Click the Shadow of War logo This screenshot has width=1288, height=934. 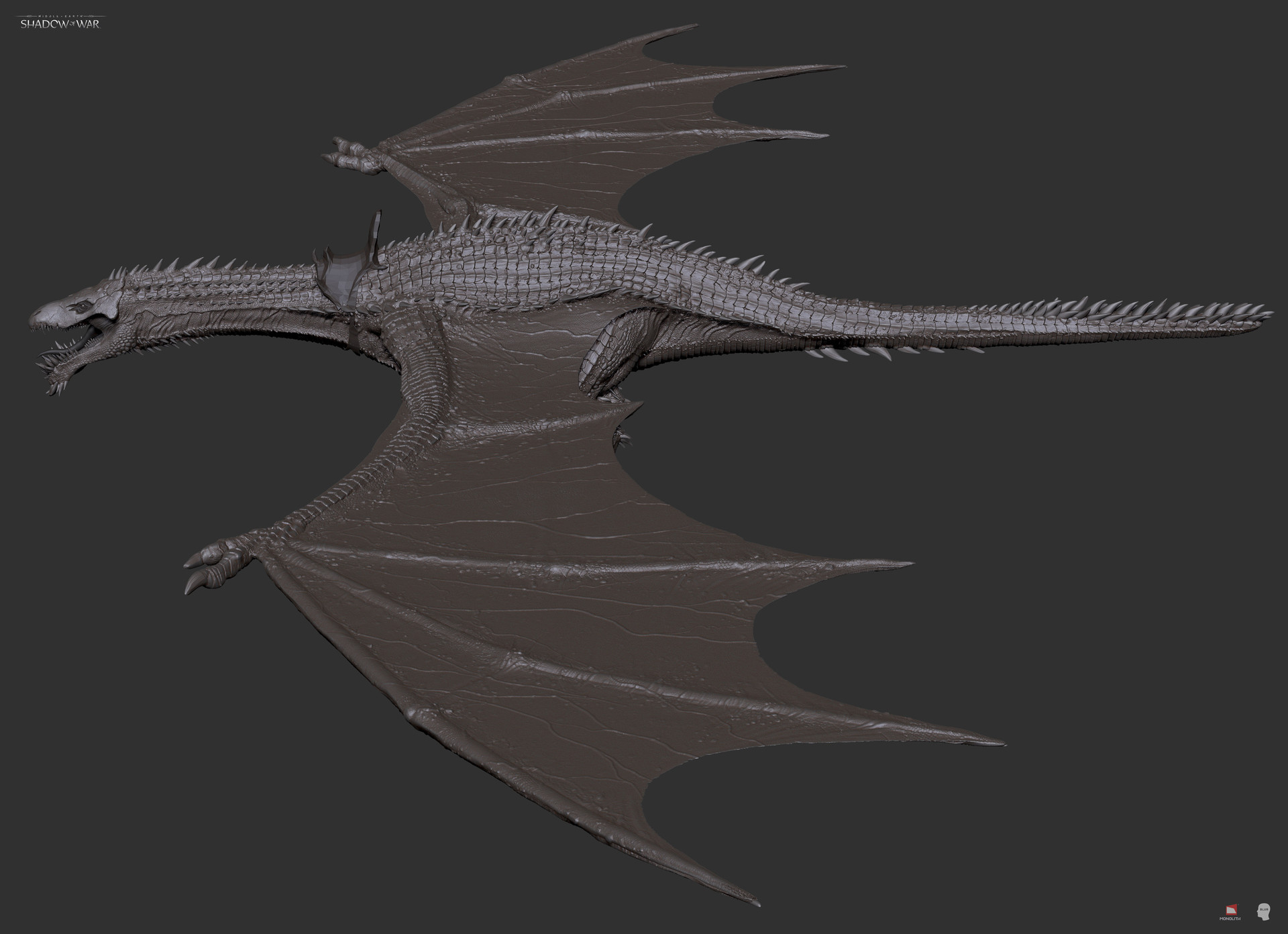[x=61, y=21]
